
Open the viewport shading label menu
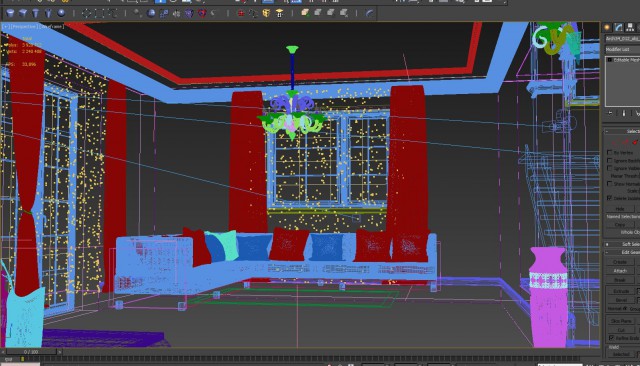tap(52, 27)
